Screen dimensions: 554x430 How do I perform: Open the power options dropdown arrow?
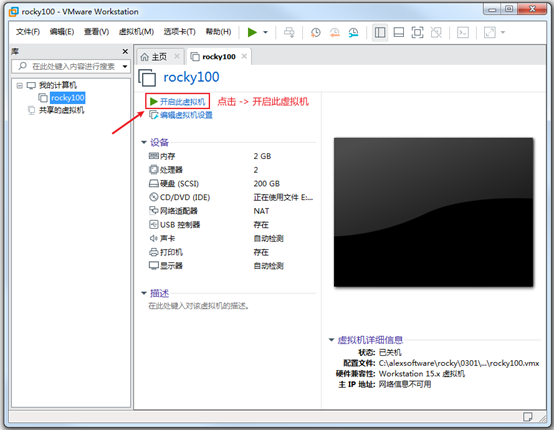265,33
